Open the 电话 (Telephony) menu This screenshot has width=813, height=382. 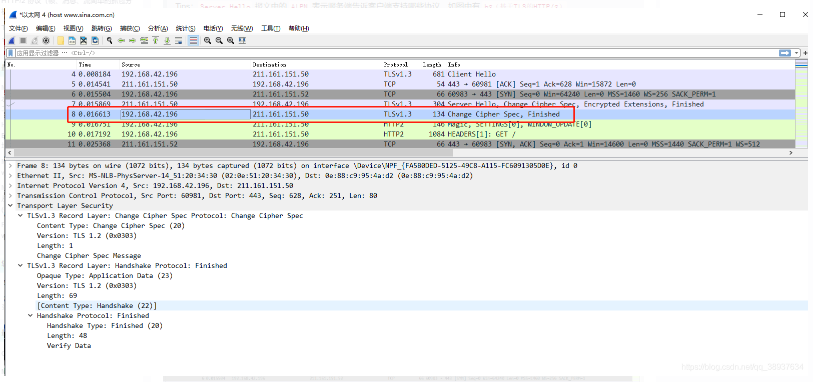(x=213, y=29)
